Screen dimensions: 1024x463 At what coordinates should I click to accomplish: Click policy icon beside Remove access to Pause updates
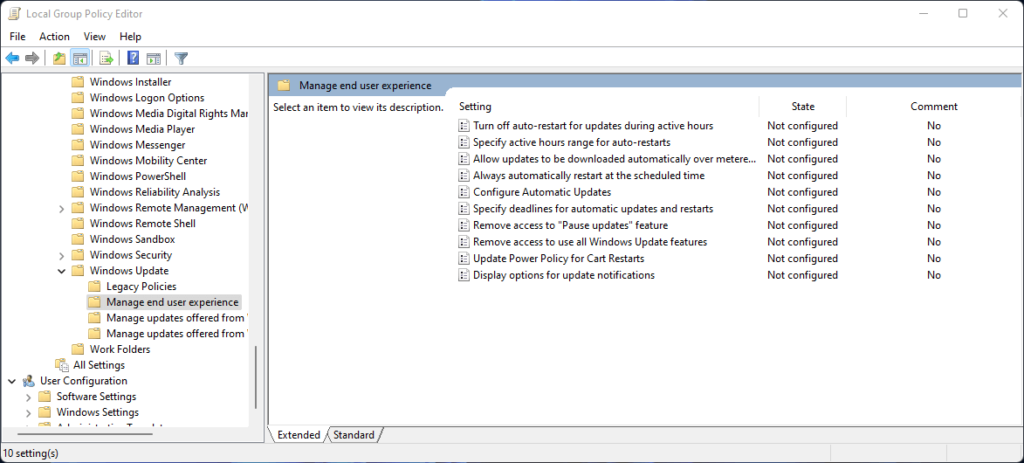(464, 225)
